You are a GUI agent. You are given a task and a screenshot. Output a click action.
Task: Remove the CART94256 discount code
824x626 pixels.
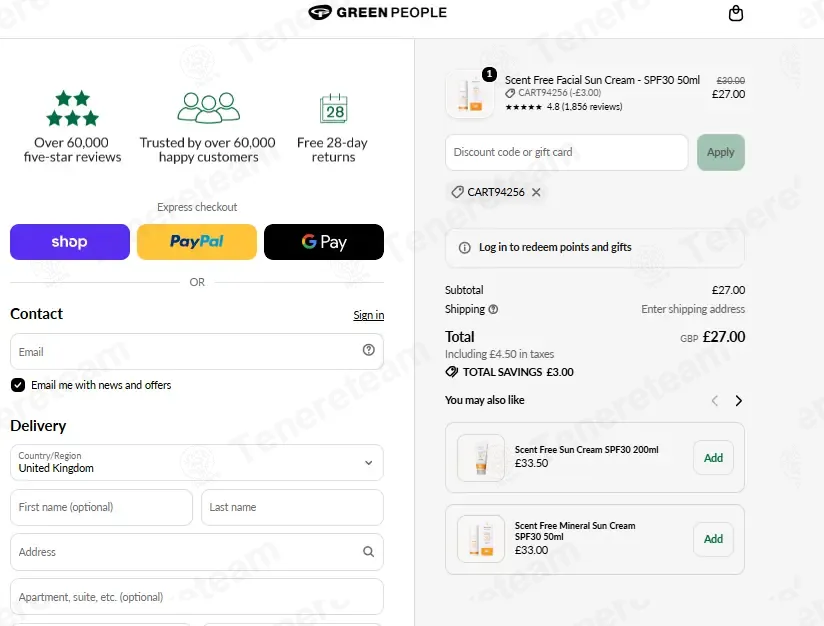point(536,192)
